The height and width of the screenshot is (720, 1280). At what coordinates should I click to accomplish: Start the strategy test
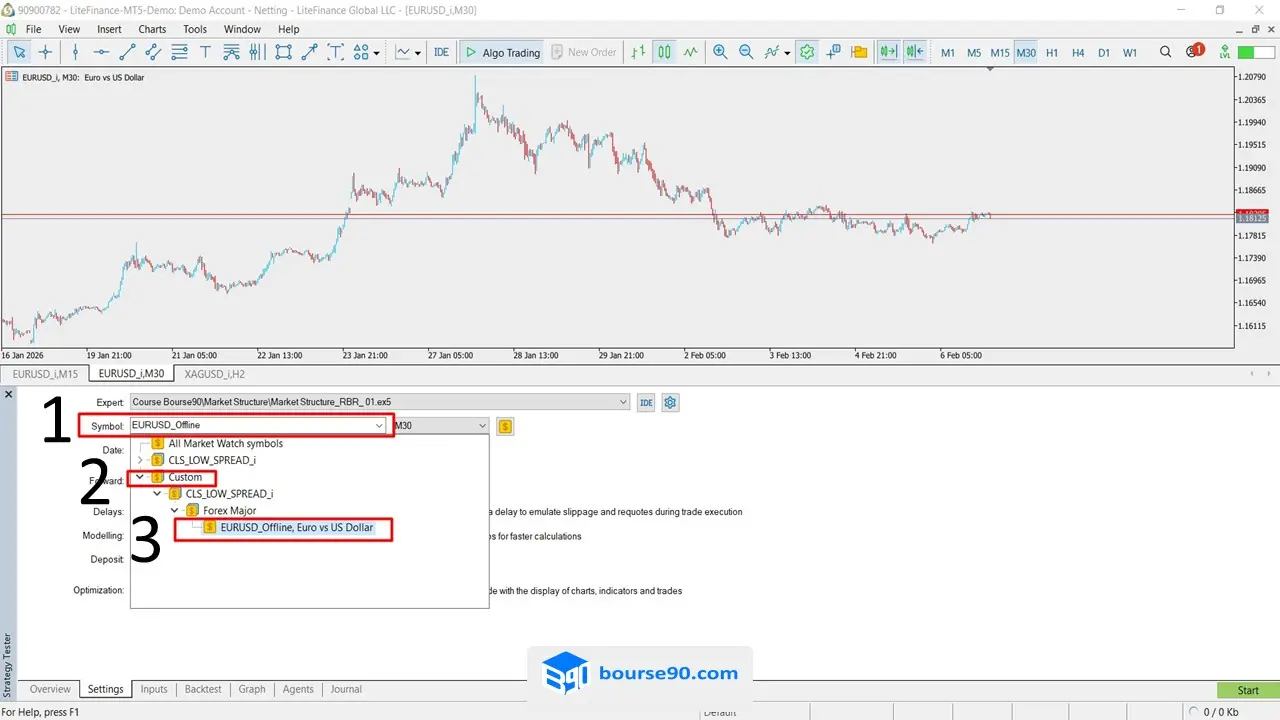1248,690
